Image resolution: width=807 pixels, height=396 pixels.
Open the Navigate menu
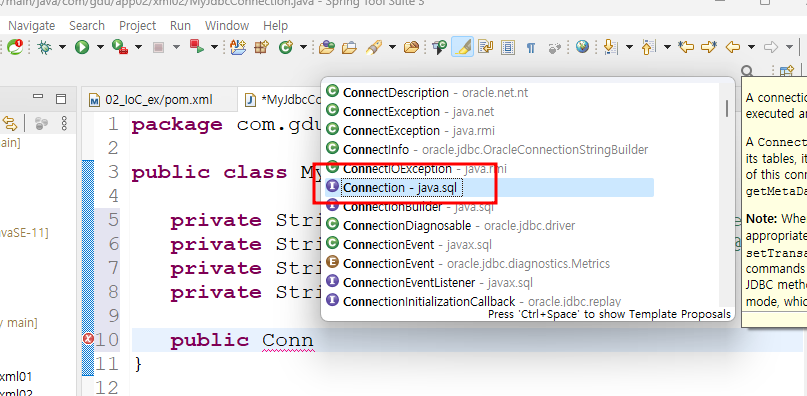click(x=31, y=26)
